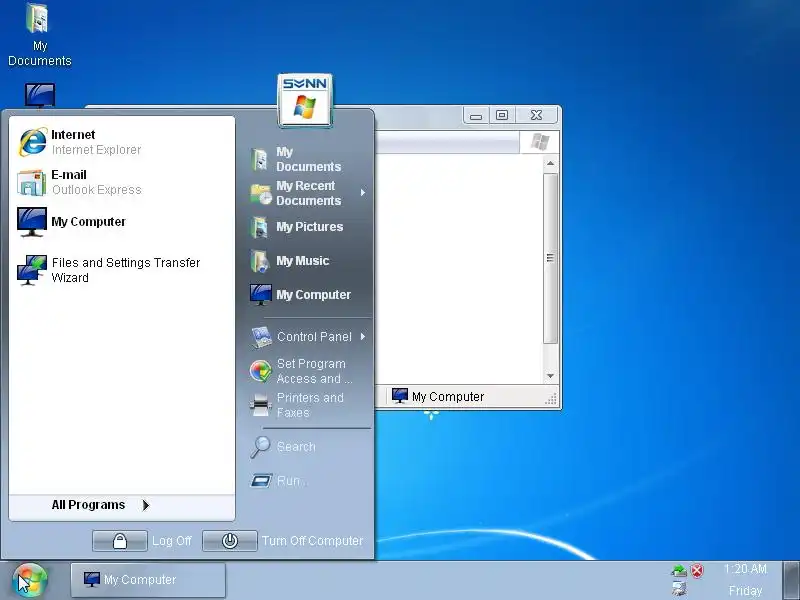Image resolution: width=800 pixels, height=600 pixels.
Task: Launch Outlook Express E-mail entry
Action: [x=121, y=182]
